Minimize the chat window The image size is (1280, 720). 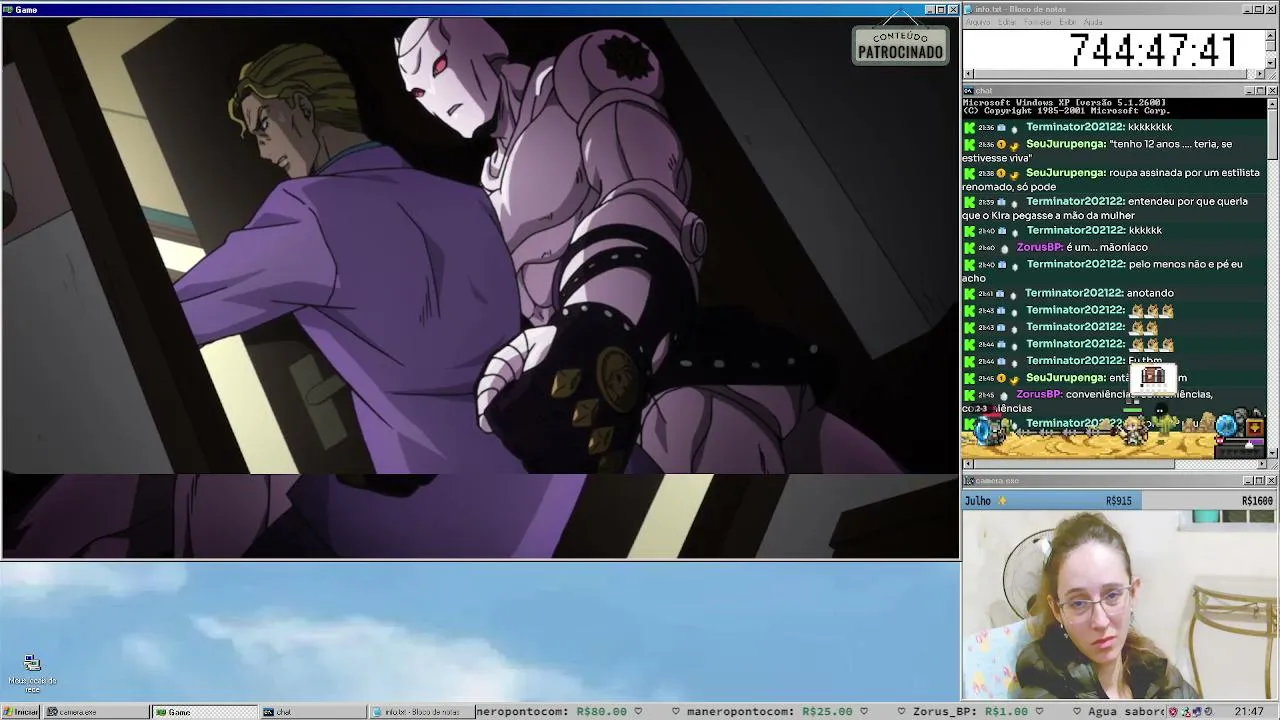point(1249,90)
